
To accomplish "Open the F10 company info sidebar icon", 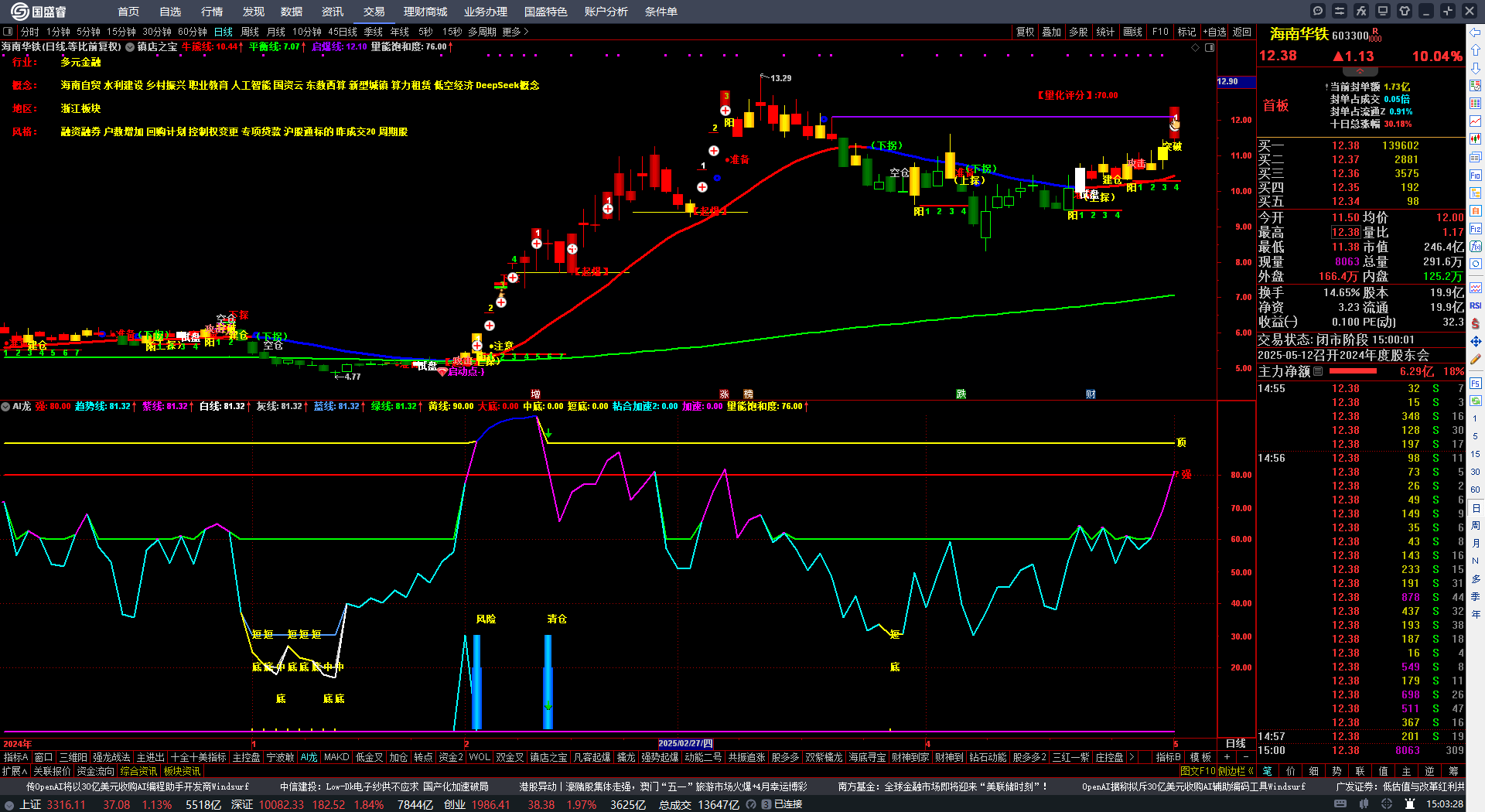I will (x=1476, y=176).
